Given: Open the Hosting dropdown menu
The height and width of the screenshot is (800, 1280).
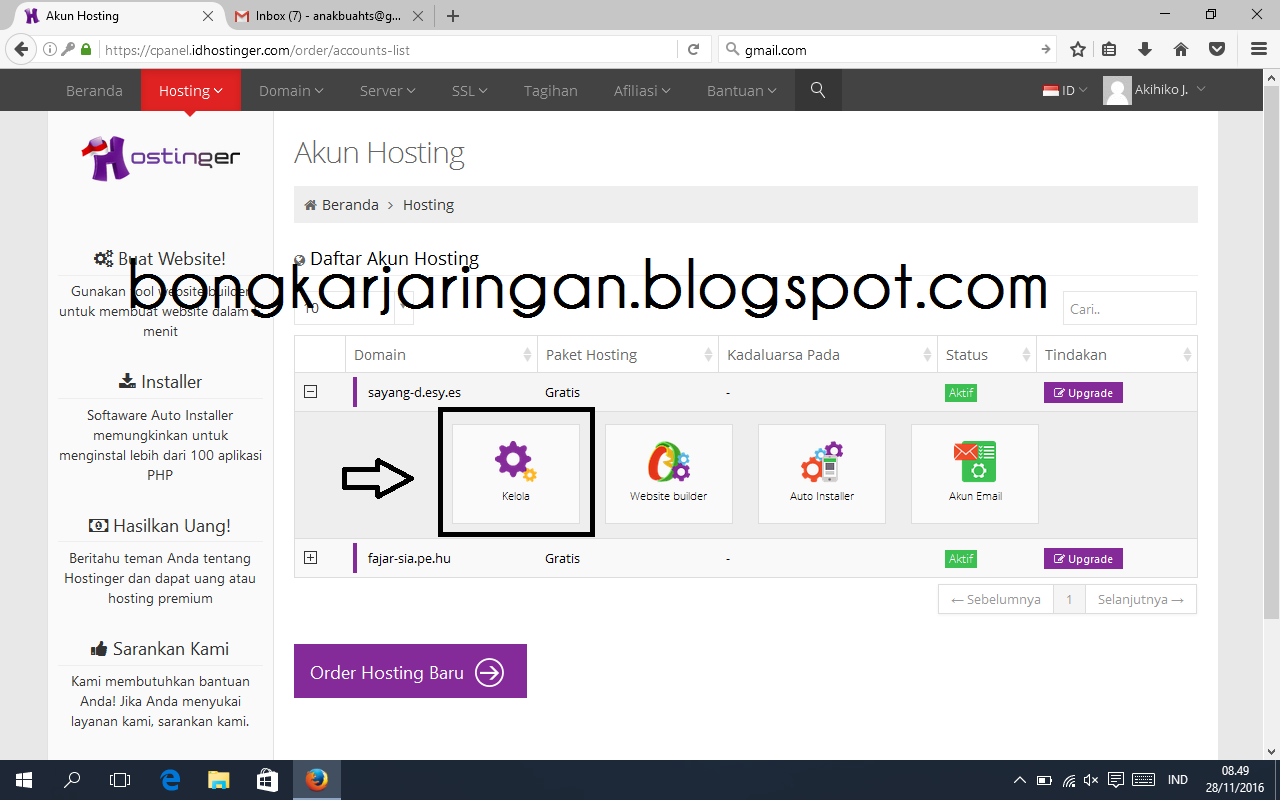Looking at the screenshot, I should [191, 90].
